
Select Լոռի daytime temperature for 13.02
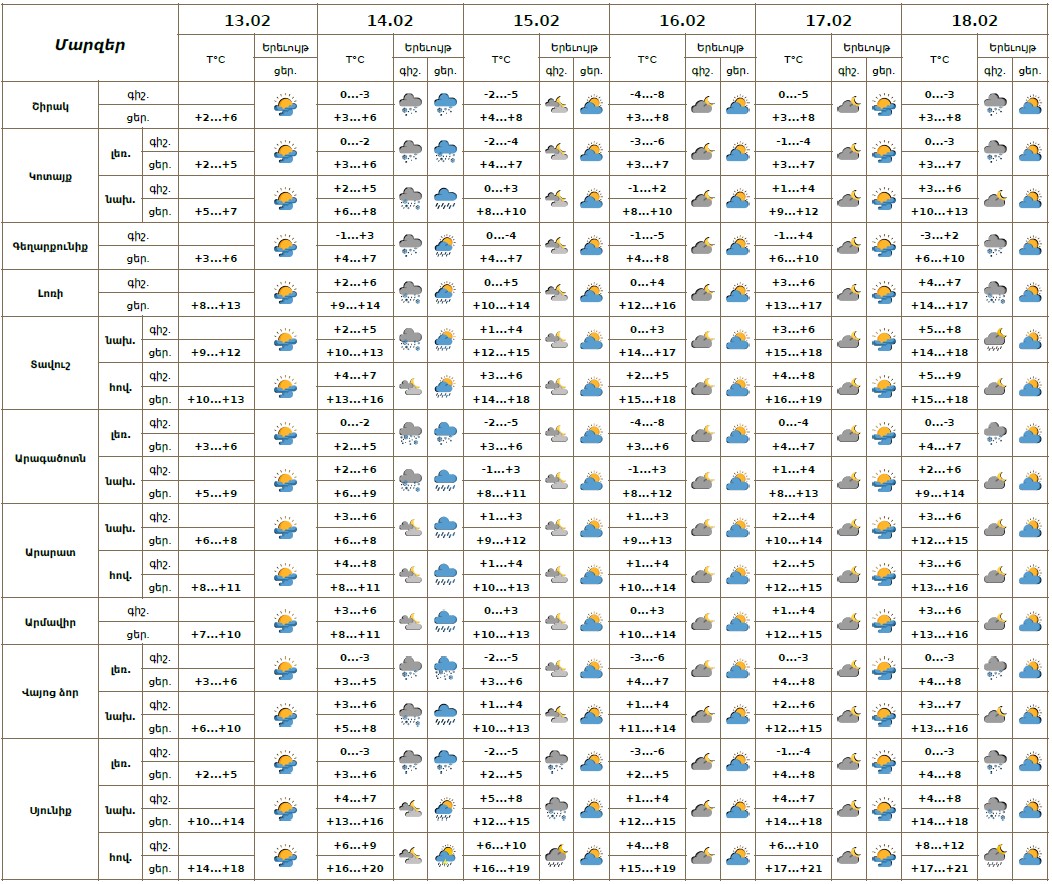click(216, 305)
